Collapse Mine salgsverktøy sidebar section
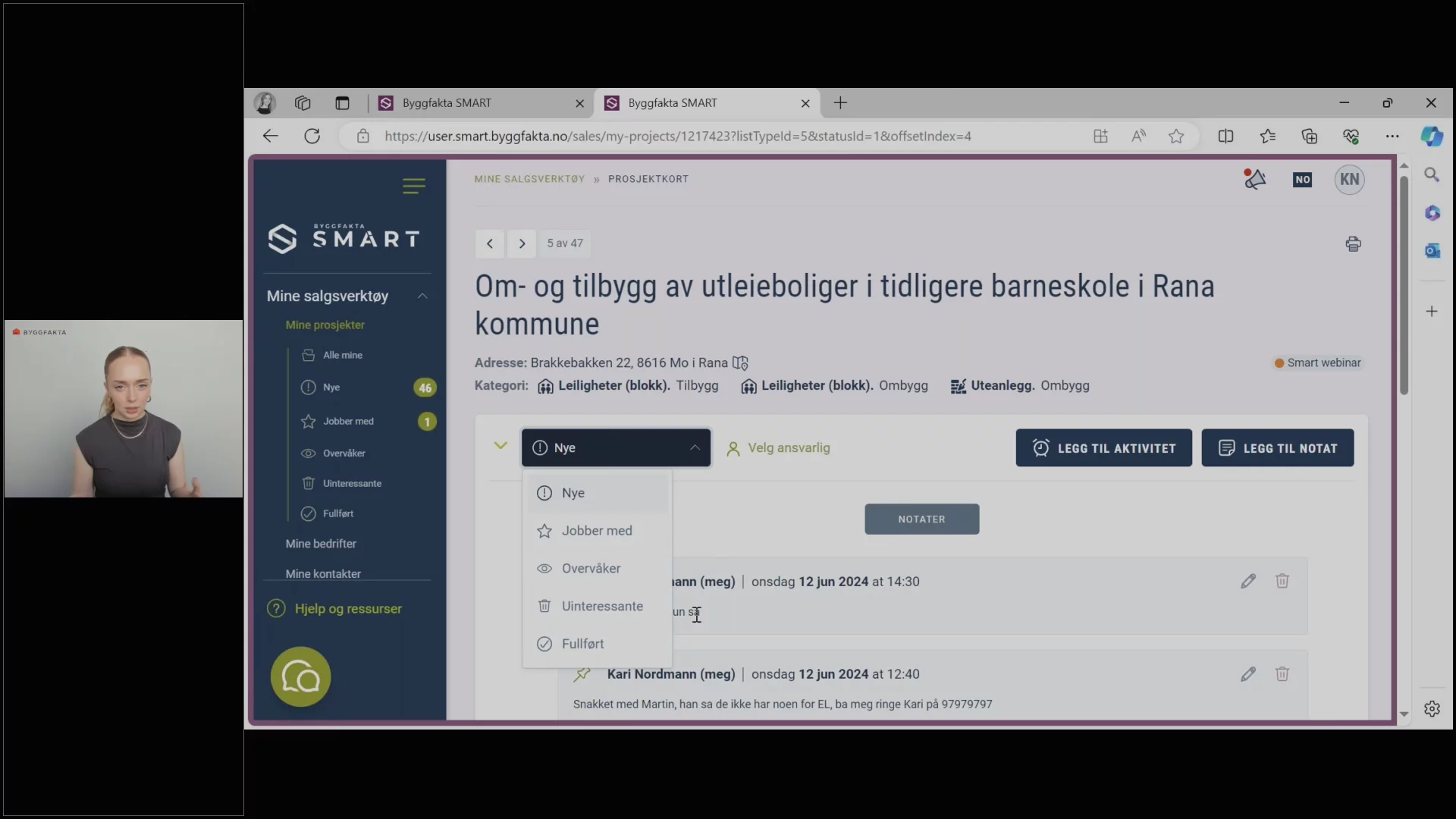 tap(422, 296)
